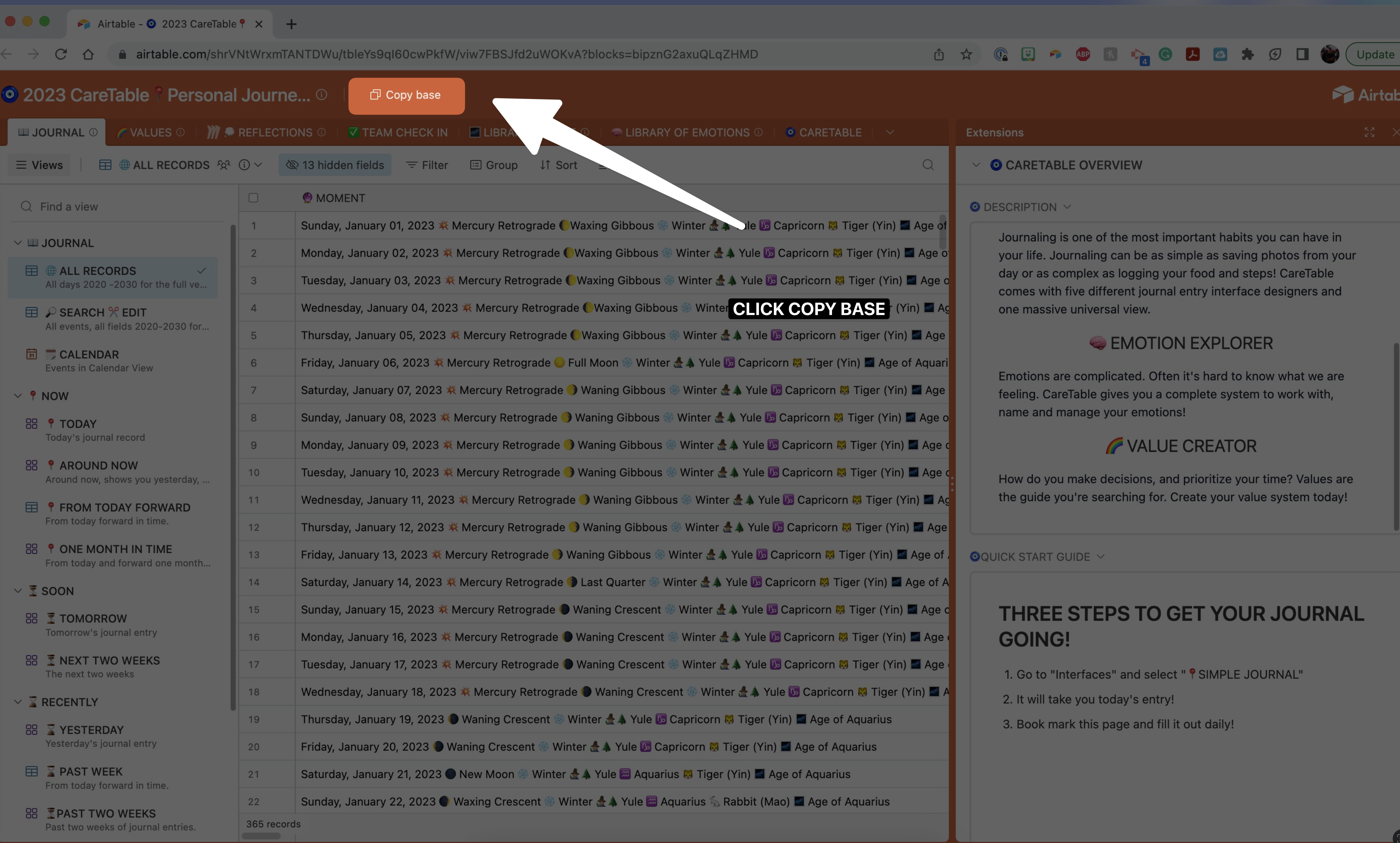Open the ONE MONTH IN TIME view
The width and height of the screenshot is (1400, 843).
(113, 555)
